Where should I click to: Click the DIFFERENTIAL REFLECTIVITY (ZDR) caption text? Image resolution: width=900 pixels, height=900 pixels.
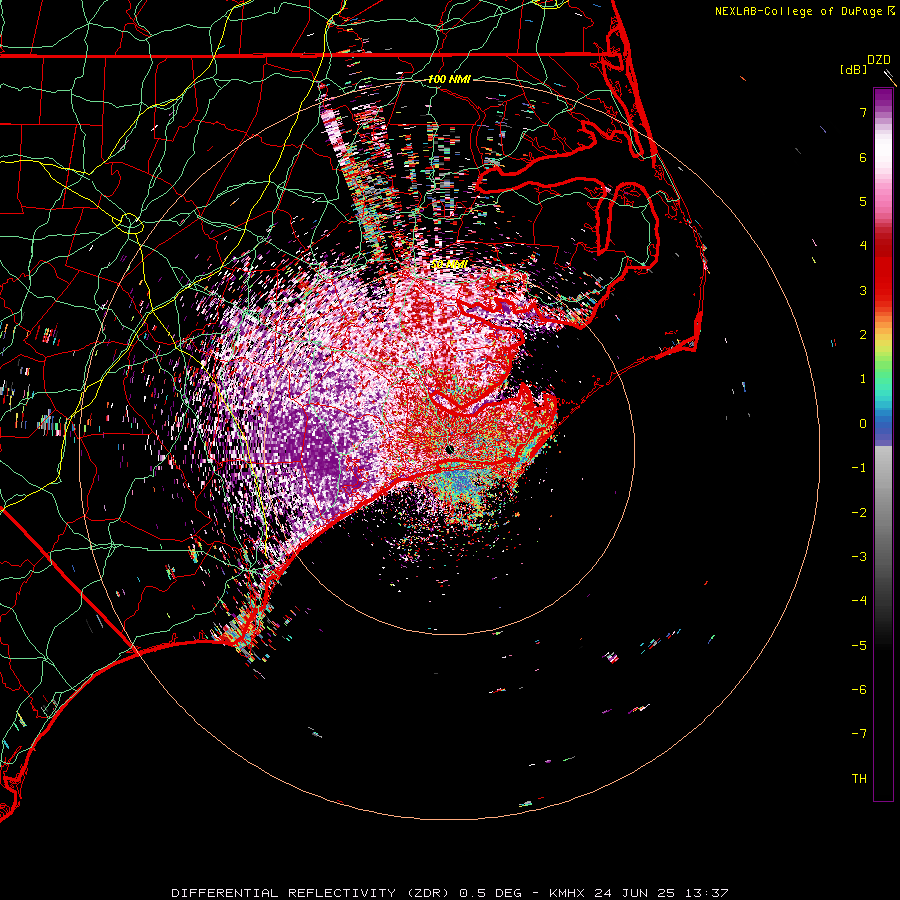(x=312, y=893)
